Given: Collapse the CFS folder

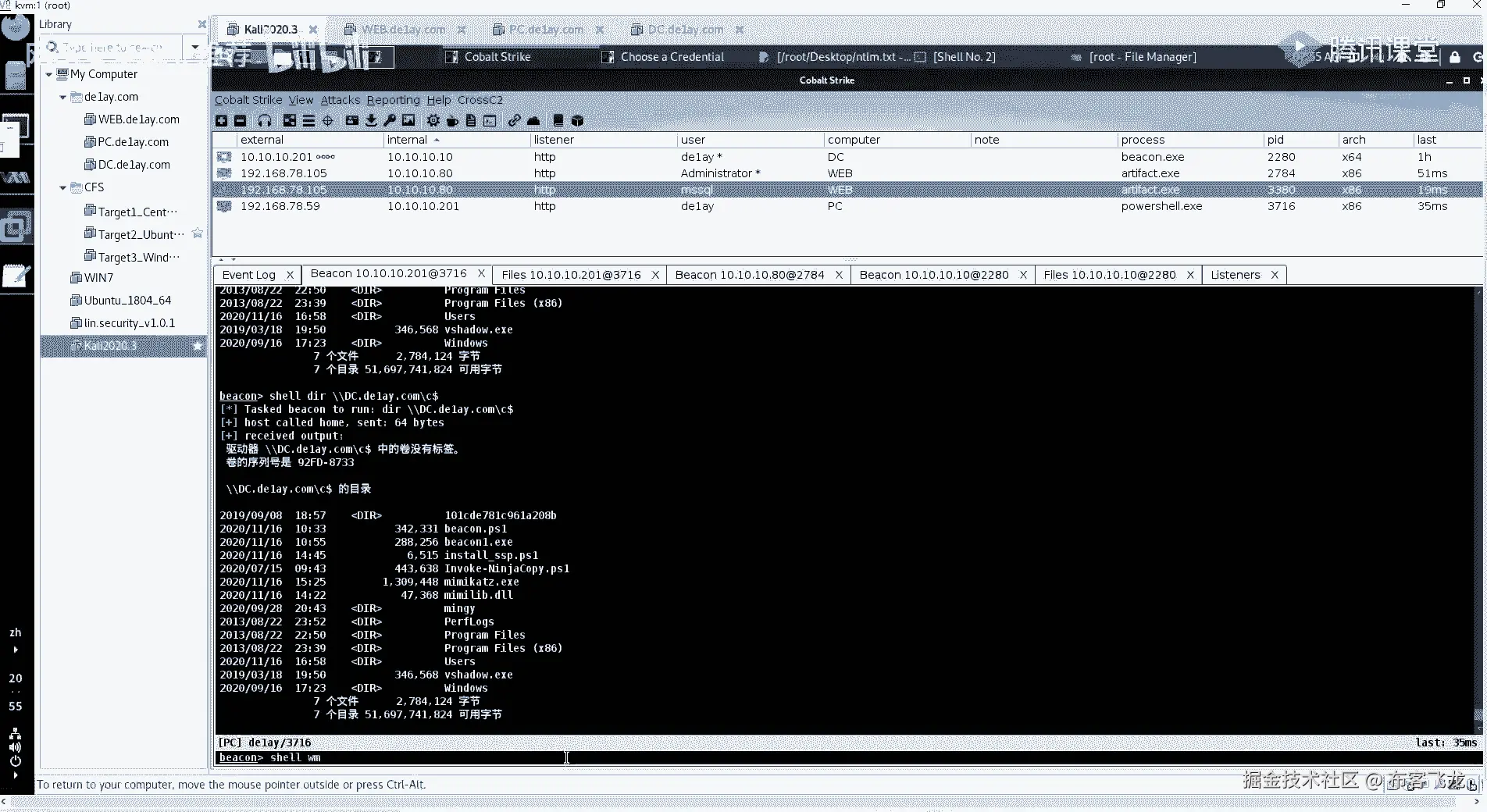Looking at the screenshot, I should click(63, 187).
